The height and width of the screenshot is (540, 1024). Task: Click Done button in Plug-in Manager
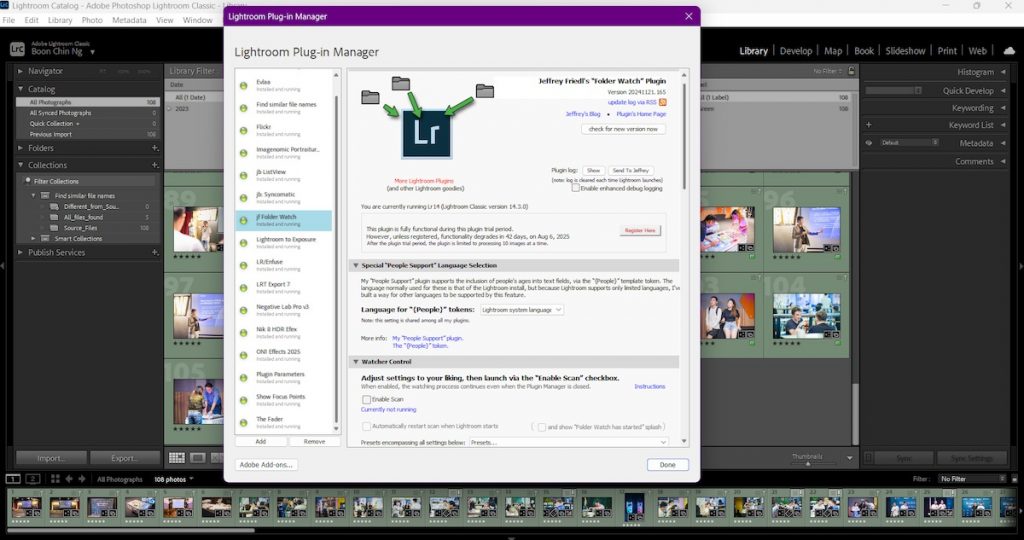(x=667, y=465)
